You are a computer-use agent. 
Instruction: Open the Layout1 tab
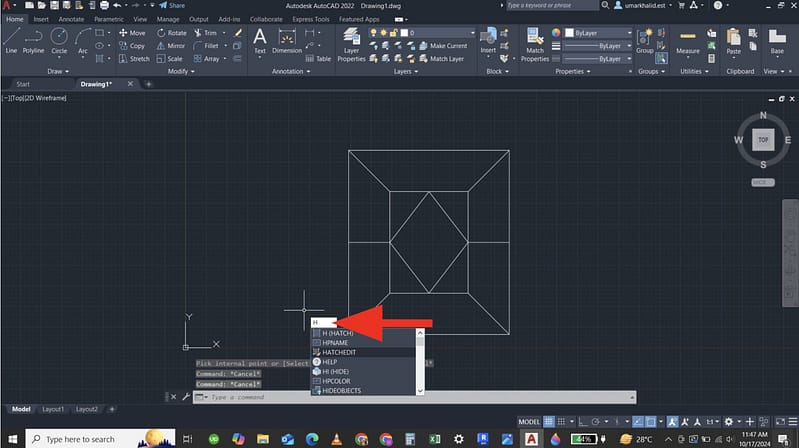(53, 409)
